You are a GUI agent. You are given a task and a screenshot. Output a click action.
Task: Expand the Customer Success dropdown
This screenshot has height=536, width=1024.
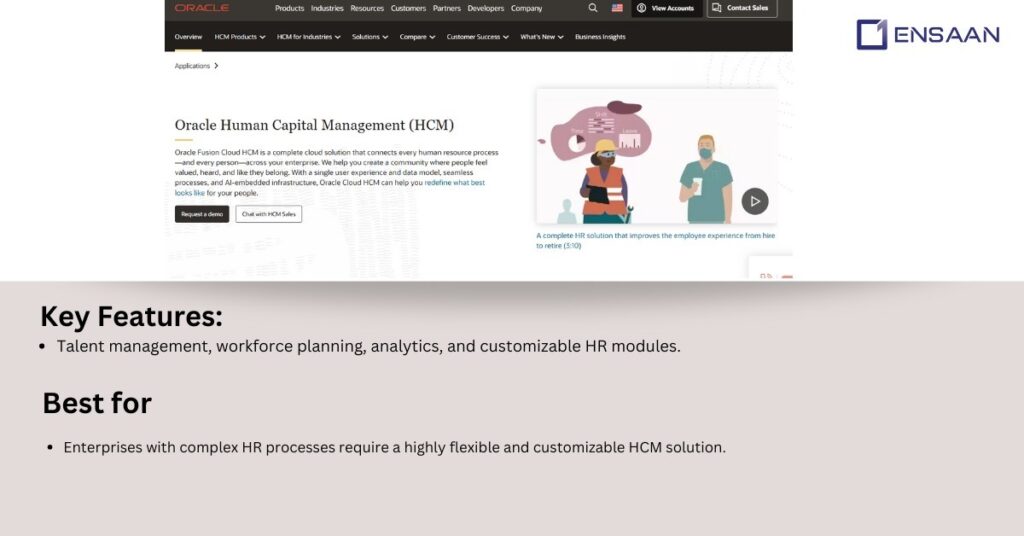[477, 37]
